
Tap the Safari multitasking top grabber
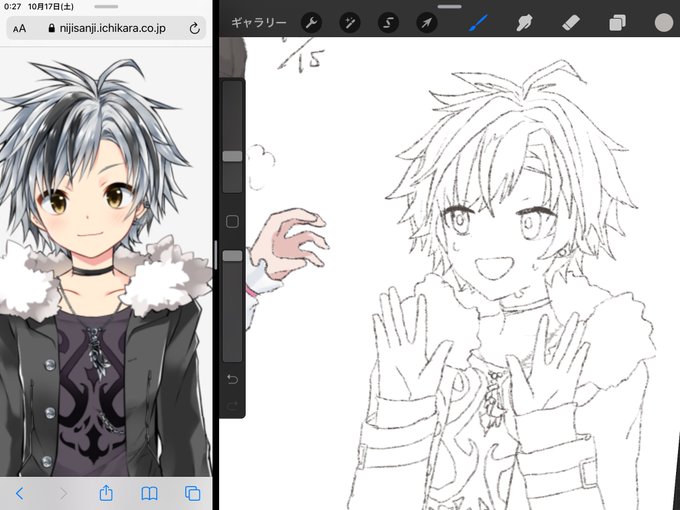pyautogui.click(x=106, y=7)
